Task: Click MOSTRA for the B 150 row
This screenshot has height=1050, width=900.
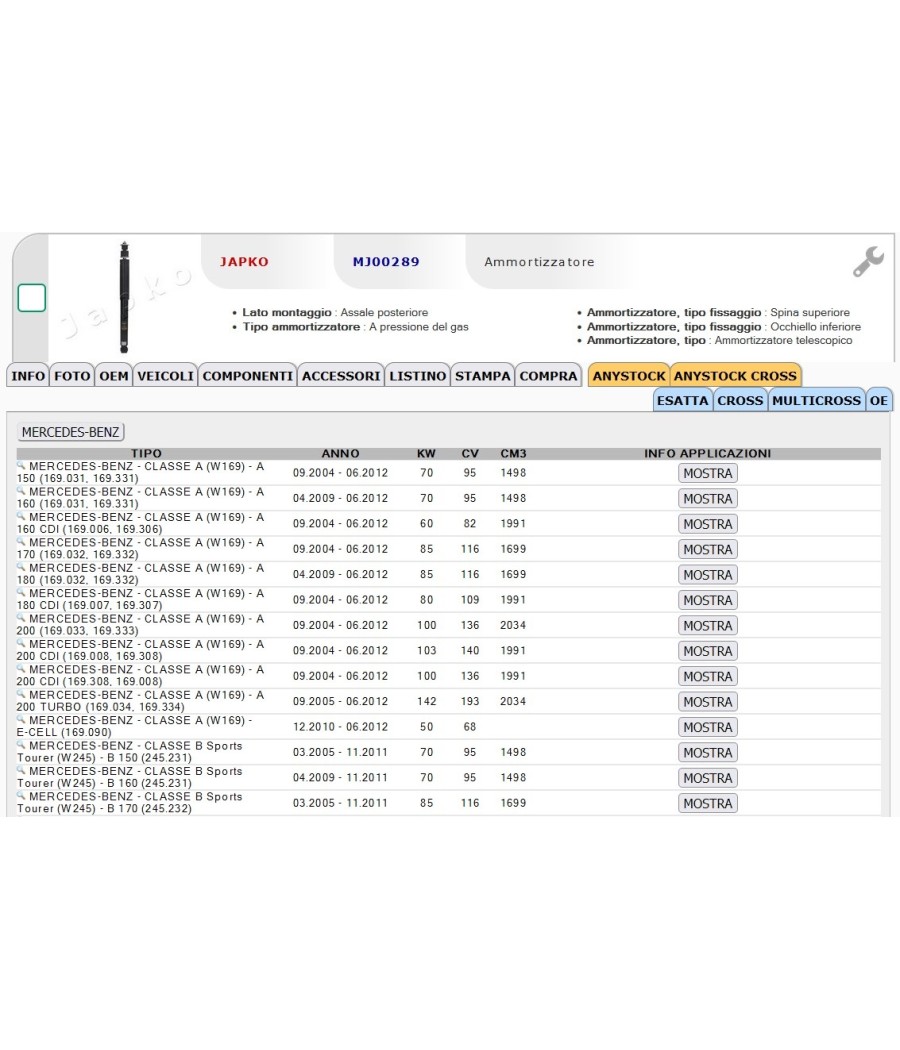Action: click(x=708, y=753)
